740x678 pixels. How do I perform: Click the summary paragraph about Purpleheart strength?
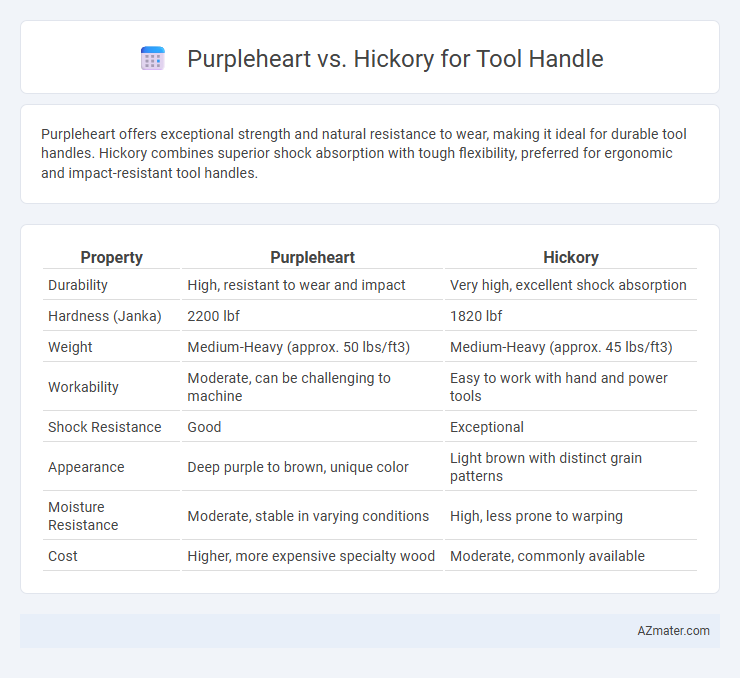[x=364, y=153]
